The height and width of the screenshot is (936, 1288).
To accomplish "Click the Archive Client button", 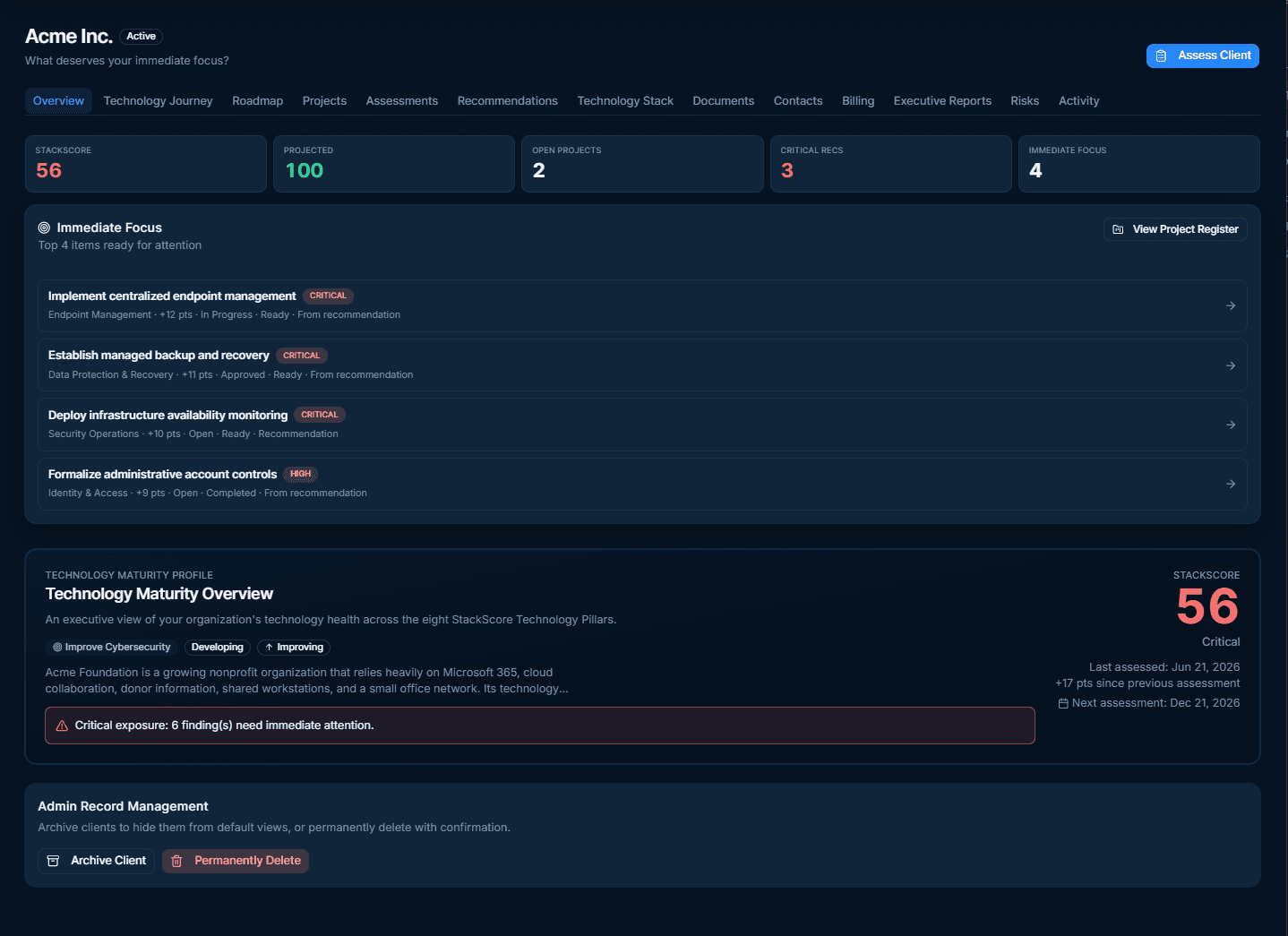I will [96, 861].
